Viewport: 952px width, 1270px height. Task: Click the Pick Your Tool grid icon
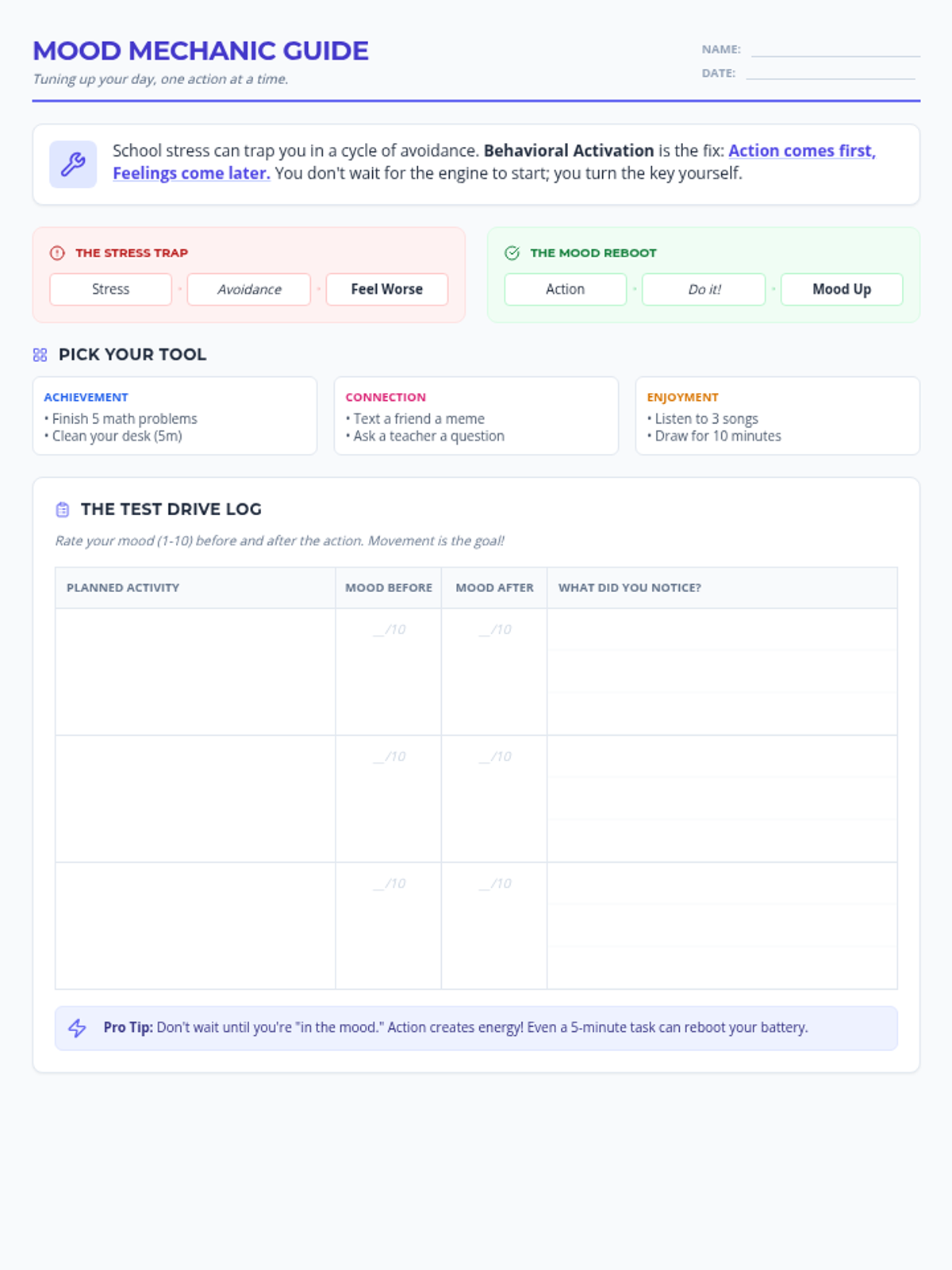[x=40, y=355]
